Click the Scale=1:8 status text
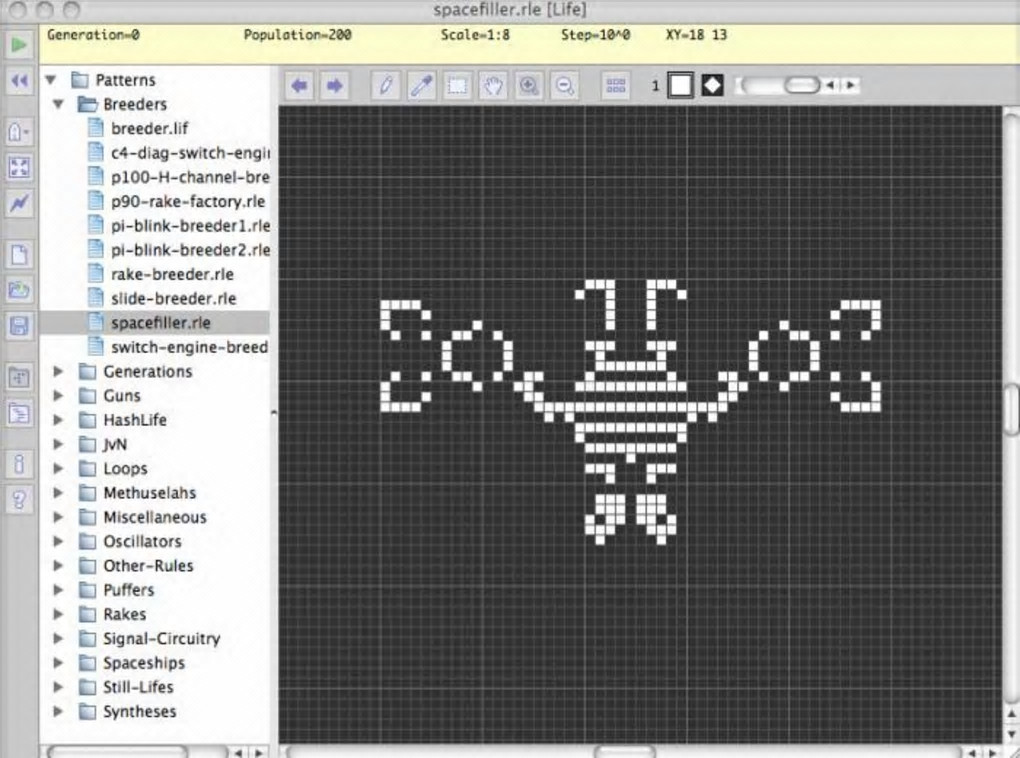1020x758 pixels. pos(475,34)
